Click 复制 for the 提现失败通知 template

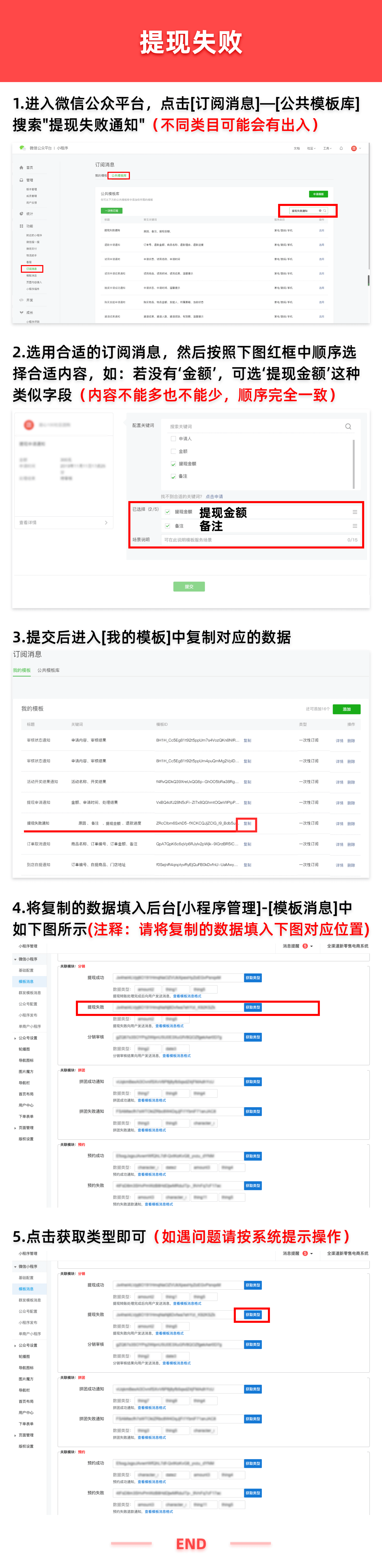(x=247, y=824)
